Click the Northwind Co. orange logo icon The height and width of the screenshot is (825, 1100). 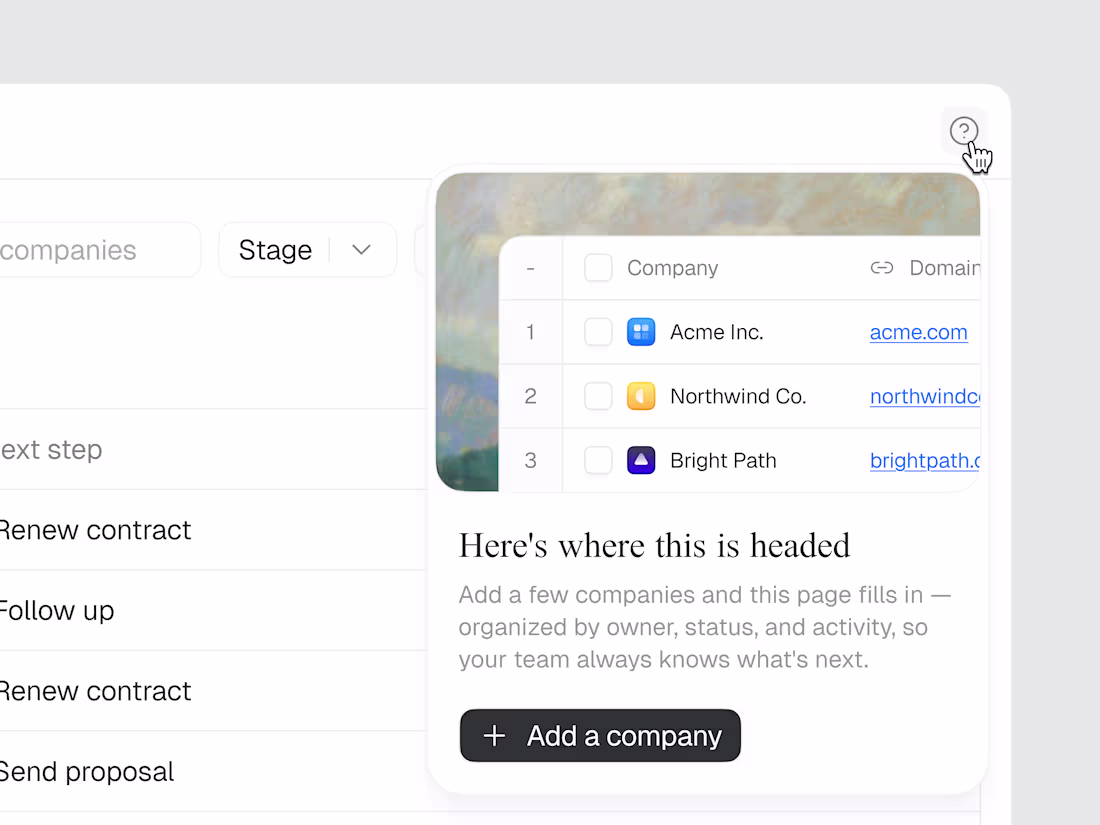(x=640, y=396)
